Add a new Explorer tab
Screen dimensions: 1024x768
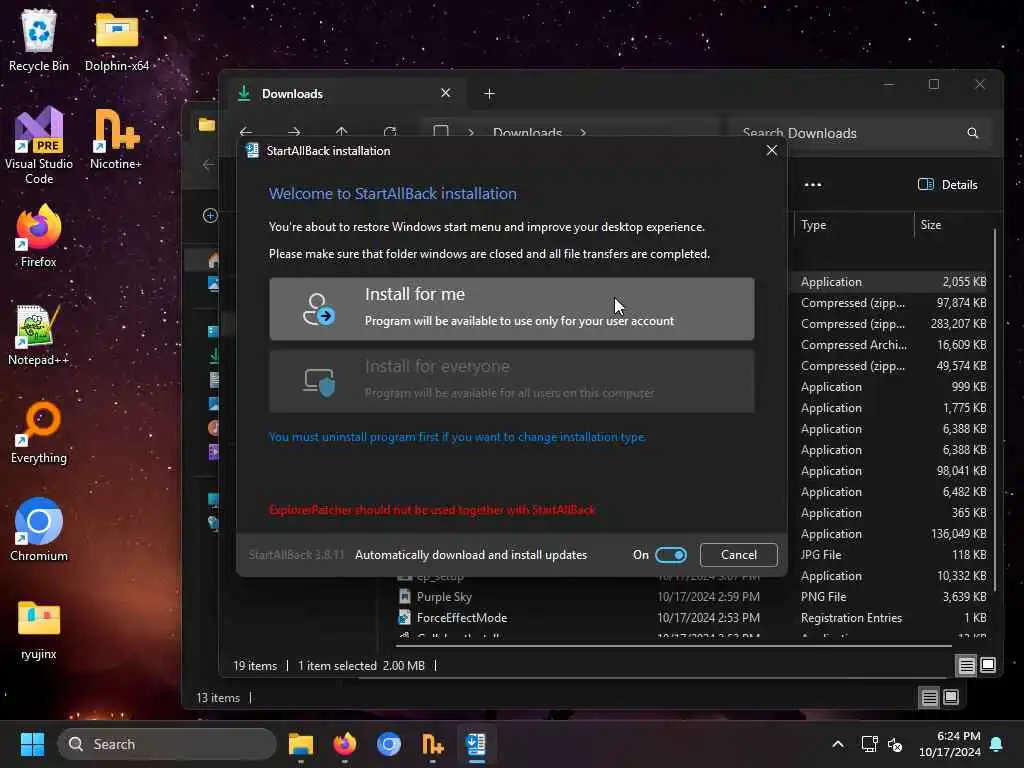(x=489, y=94)
